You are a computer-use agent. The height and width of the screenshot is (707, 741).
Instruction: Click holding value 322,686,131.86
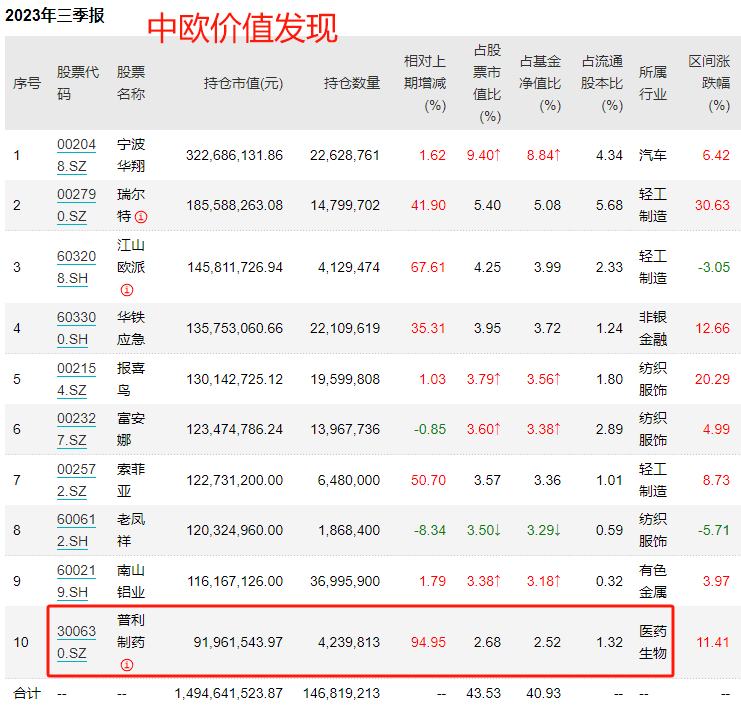(x=234, y=155)
